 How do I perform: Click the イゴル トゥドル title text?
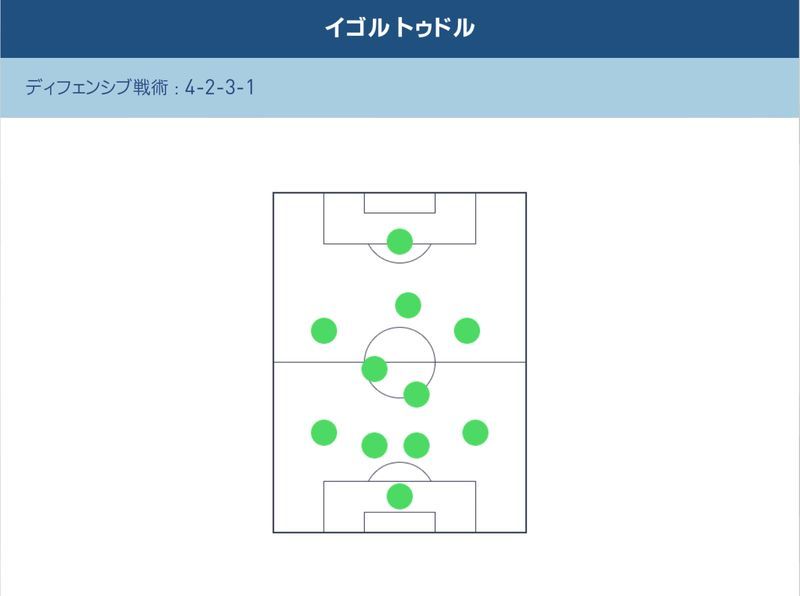tap(399, 28)
